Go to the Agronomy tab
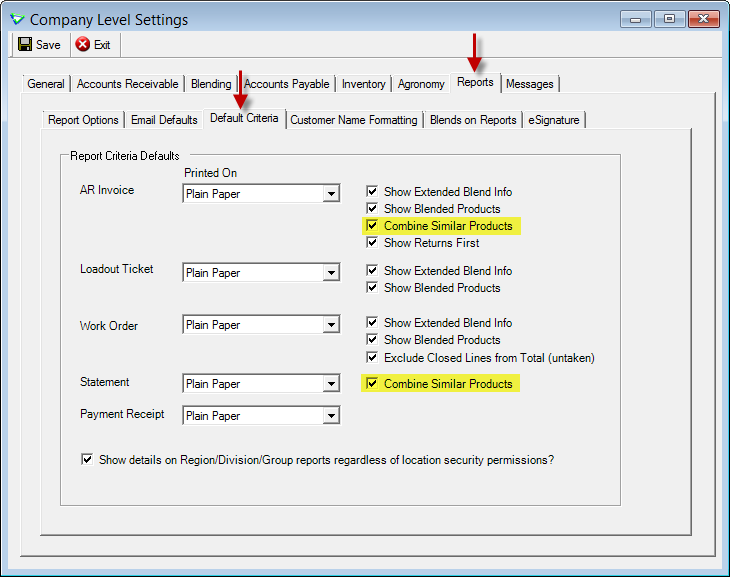This screenshot has height=577, width=730. [421, 84]
